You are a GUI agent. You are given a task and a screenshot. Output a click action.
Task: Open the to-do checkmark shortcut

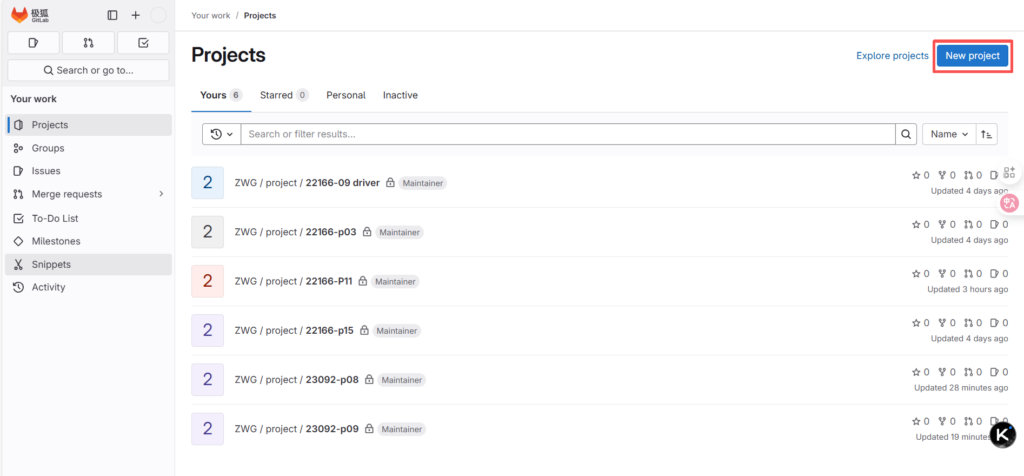143,43
